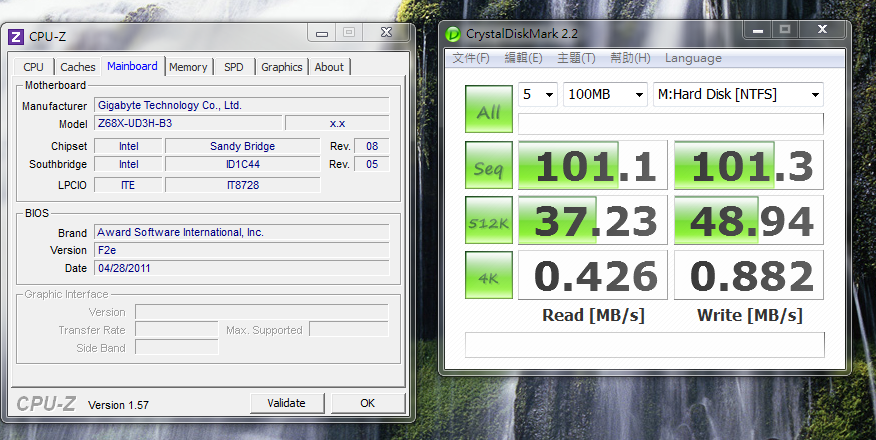The image size is (876, 440).
Task: Click the CPU-Z app icon in title bar
Action: click(16, 37)
